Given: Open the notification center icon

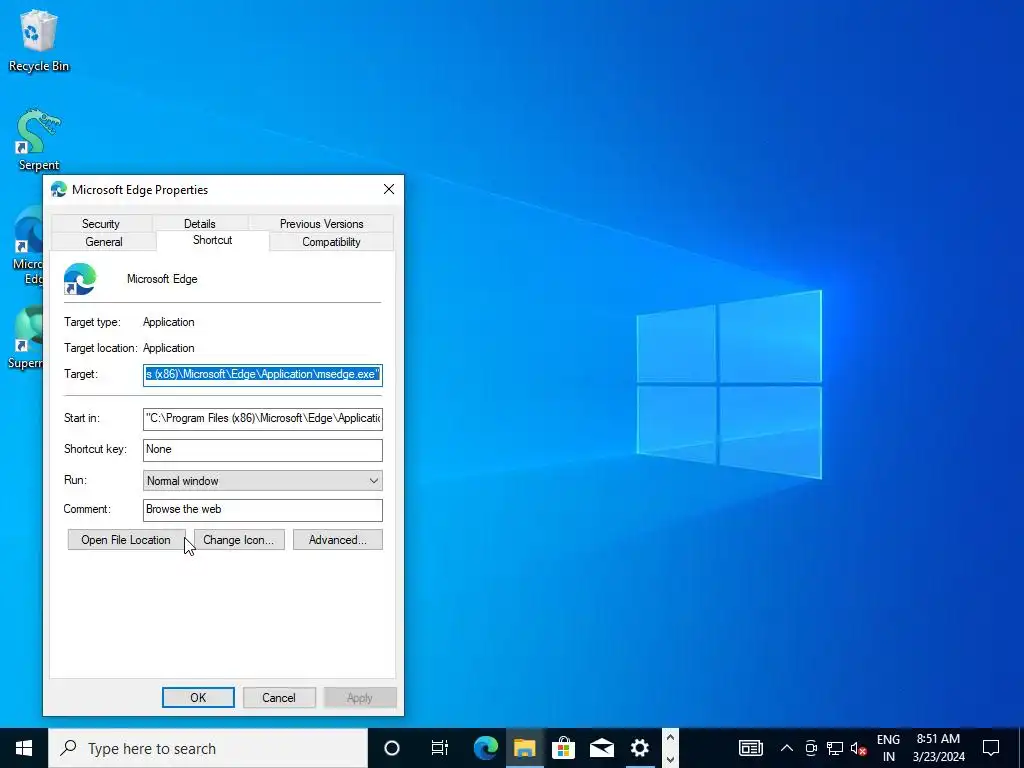Looking at the screenshot, I should pos(991,748).
